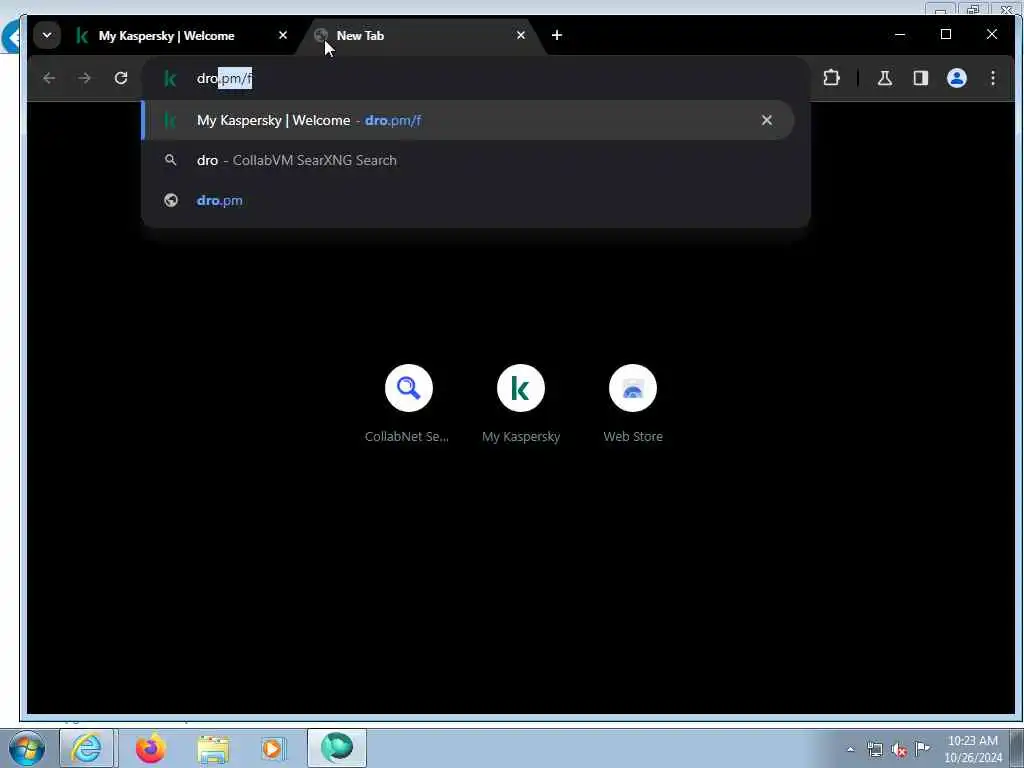Open Windows Media Player from taskbar
1024x768 pixels.
point(273,749)
